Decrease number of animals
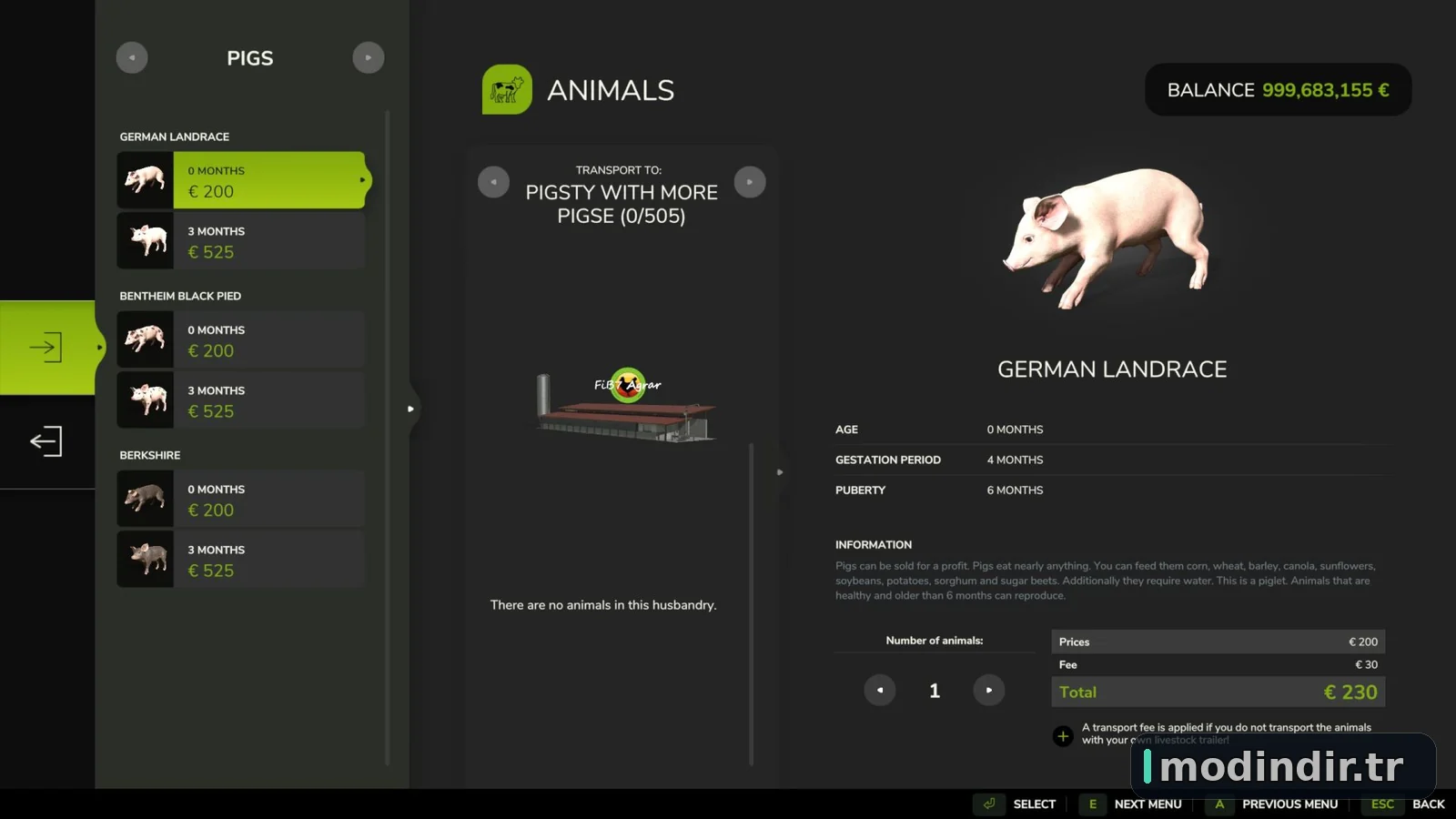1456x819 pixels. coord(880,690)
